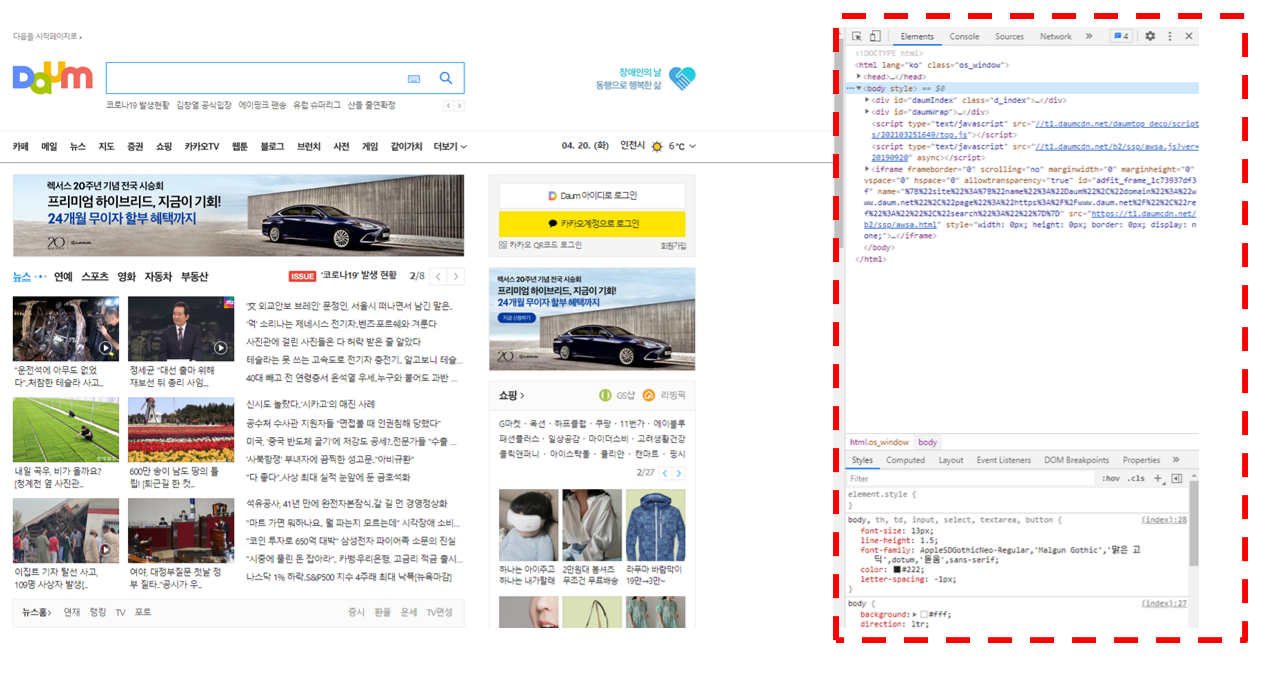Screen dimensions: 1285x693
Task: Click the styles Filter input field
Action: (970, 478)
